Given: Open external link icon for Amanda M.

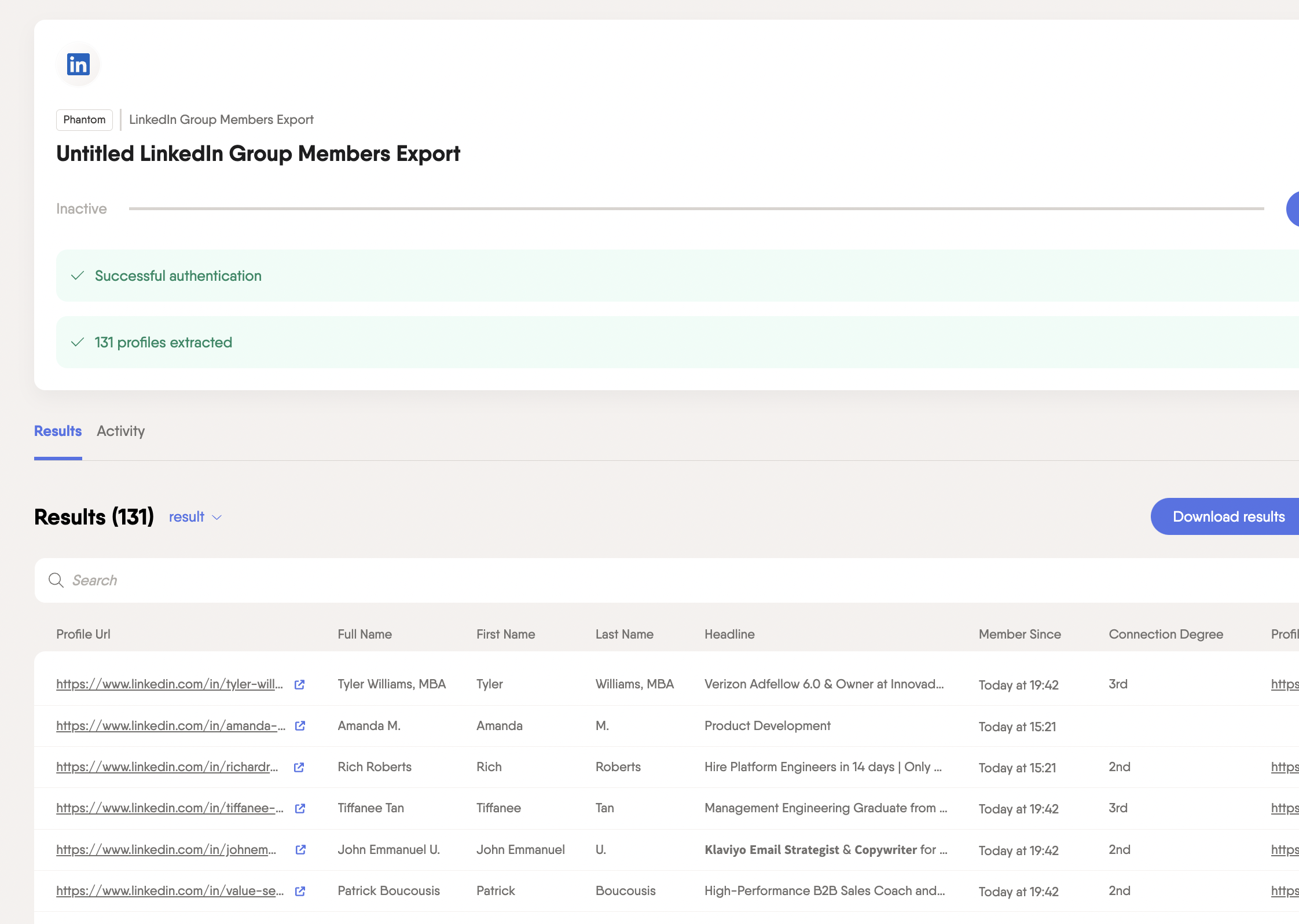Looking at the screenshot, I should (300, 725).
